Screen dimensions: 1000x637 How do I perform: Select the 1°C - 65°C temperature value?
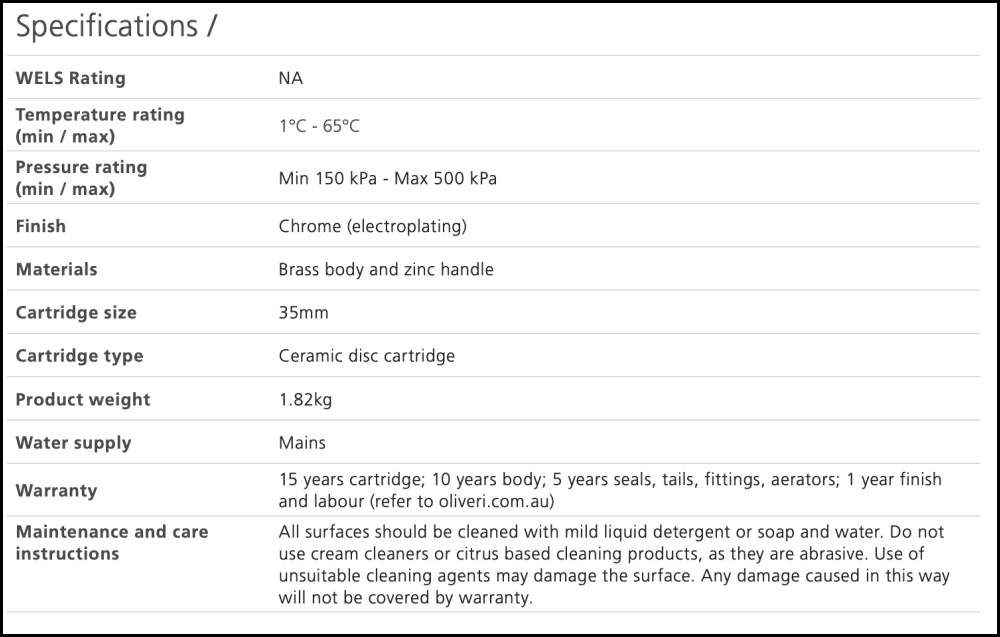point(319,127)
